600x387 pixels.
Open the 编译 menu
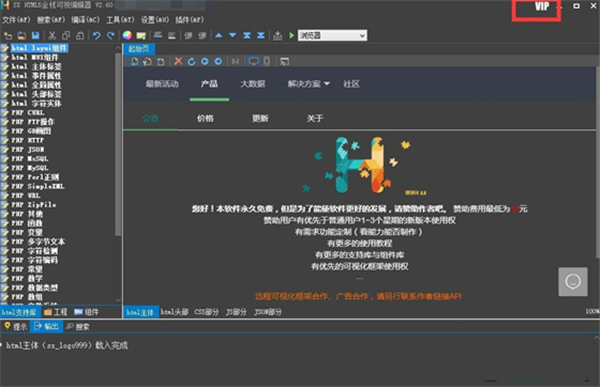85,20
